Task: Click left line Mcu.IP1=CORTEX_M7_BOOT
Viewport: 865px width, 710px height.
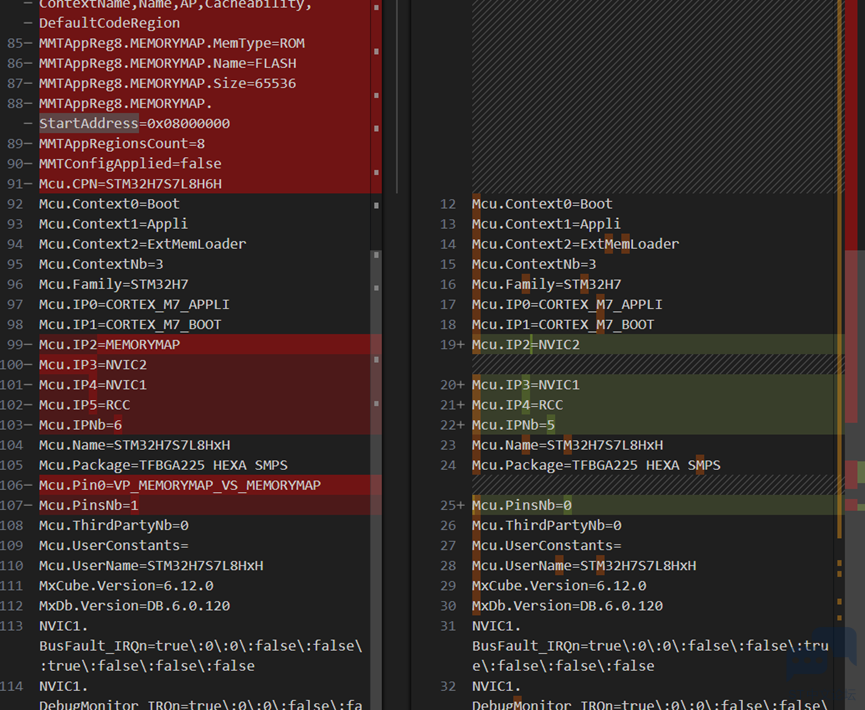Action: pos(130,324)
